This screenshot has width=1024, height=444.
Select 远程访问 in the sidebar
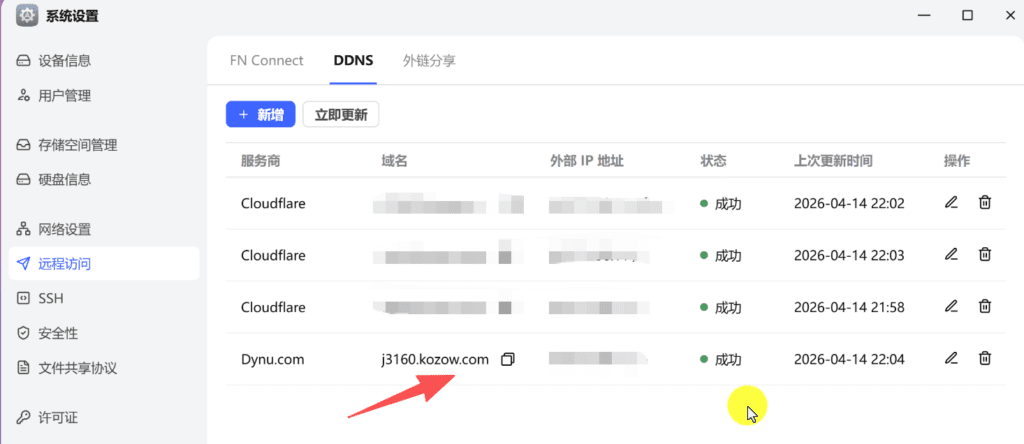pos(104,264)
